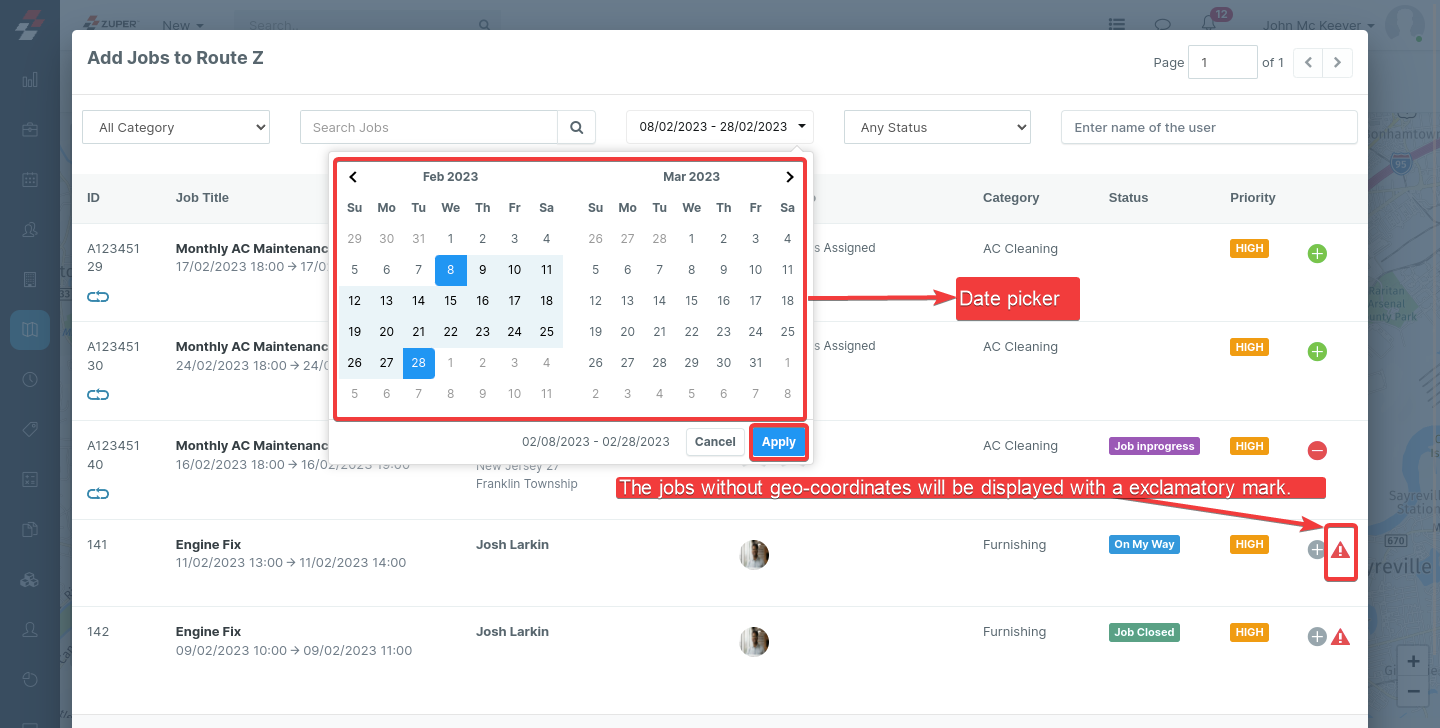Click the ID column header
The width and height of the screenshot is (1440, 728).
pyautogui.click(x=93, y=198)
